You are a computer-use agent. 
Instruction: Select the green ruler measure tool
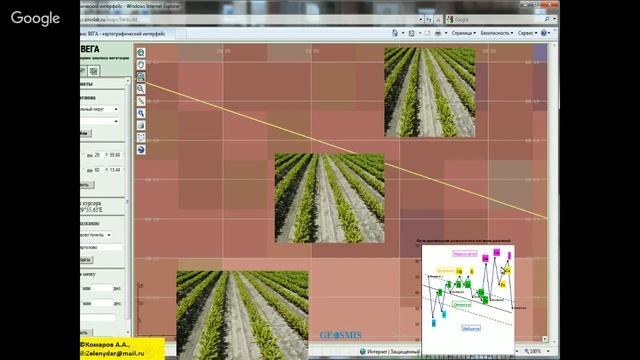pyautogui.click(x=141, y=101)
